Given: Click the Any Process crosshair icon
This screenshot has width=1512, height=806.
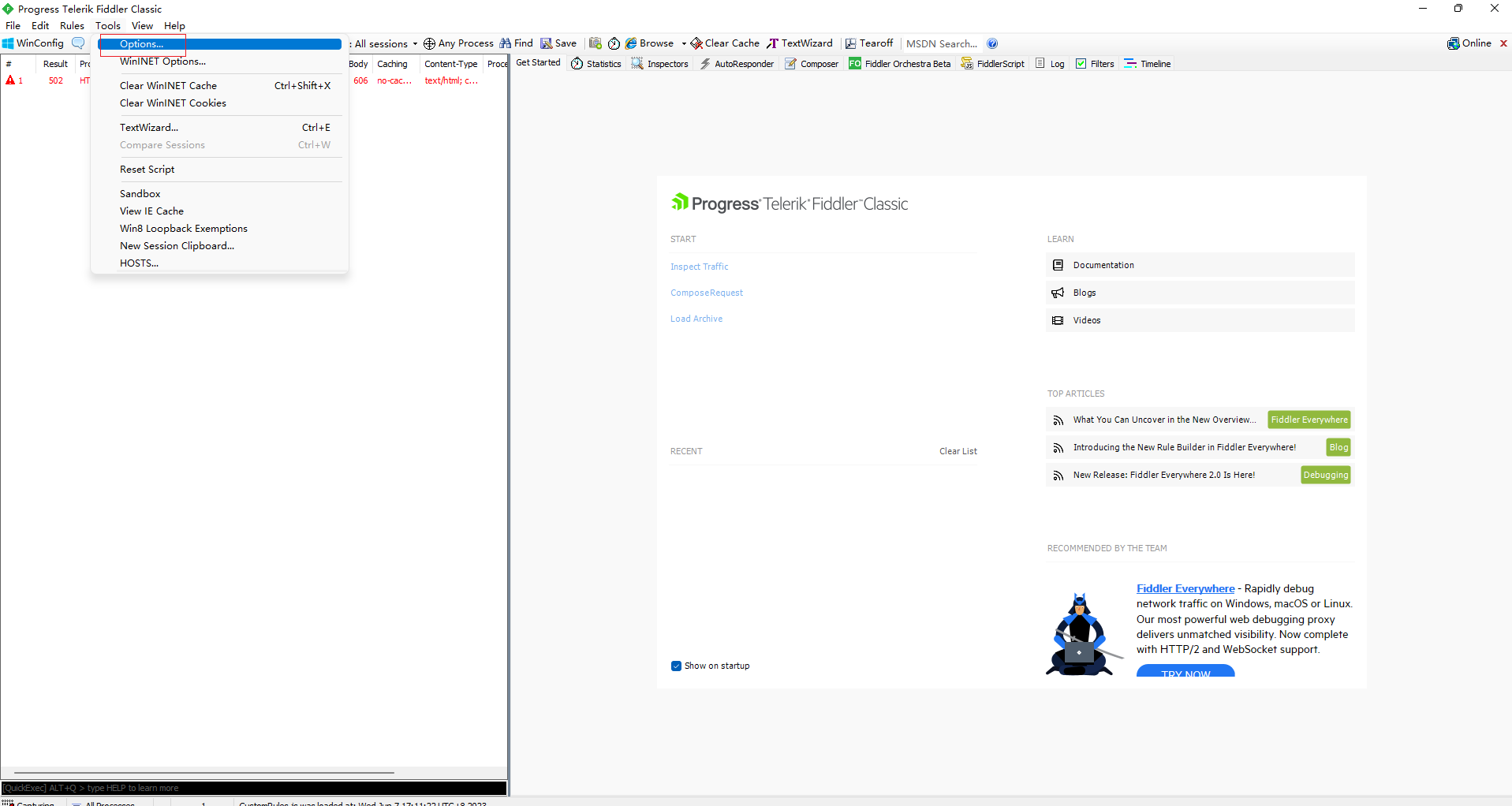Looking at the screenshot, I should [429, 43].
